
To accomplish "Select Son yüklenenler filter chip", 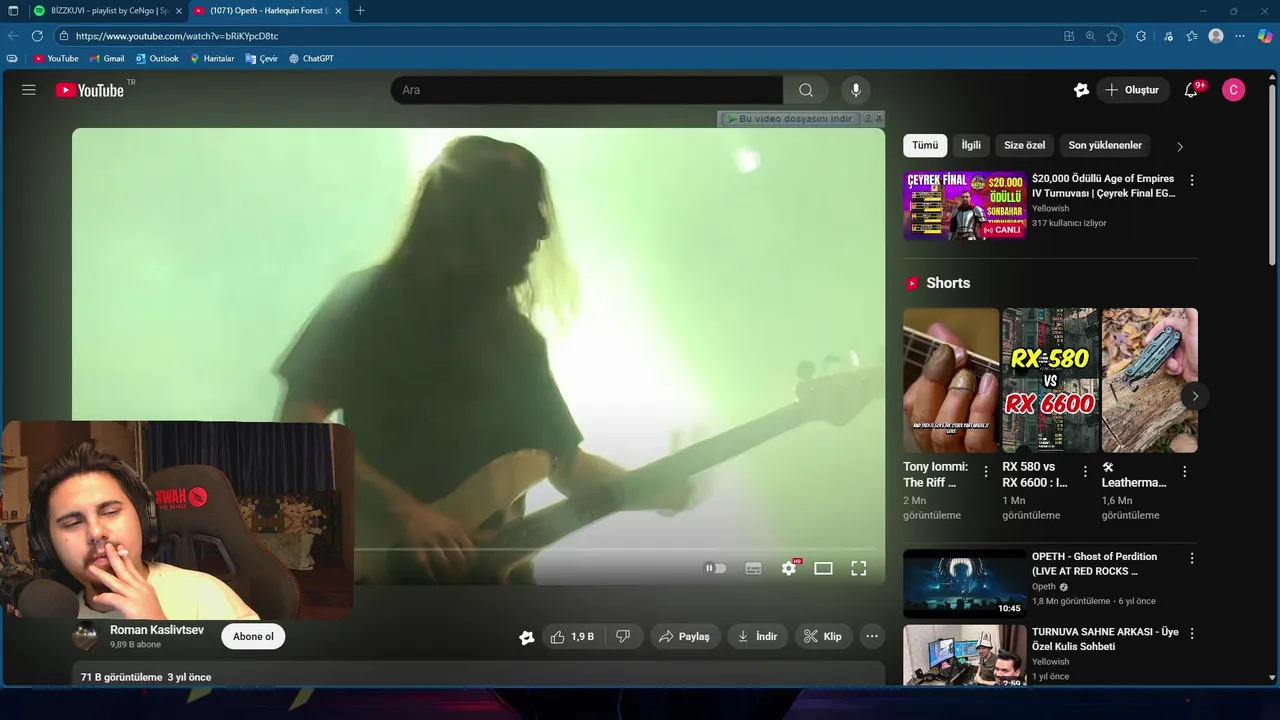I will pos(1105,145).
